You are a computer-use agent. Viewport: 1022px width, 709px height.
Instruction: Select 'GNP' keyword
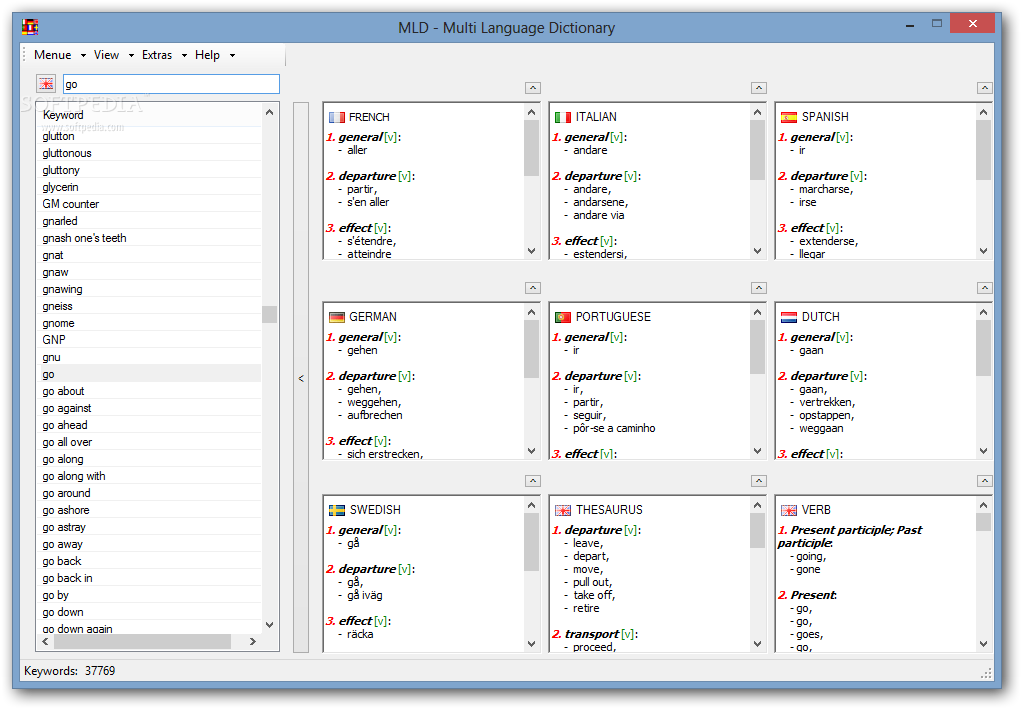click(x=151, y=340)
